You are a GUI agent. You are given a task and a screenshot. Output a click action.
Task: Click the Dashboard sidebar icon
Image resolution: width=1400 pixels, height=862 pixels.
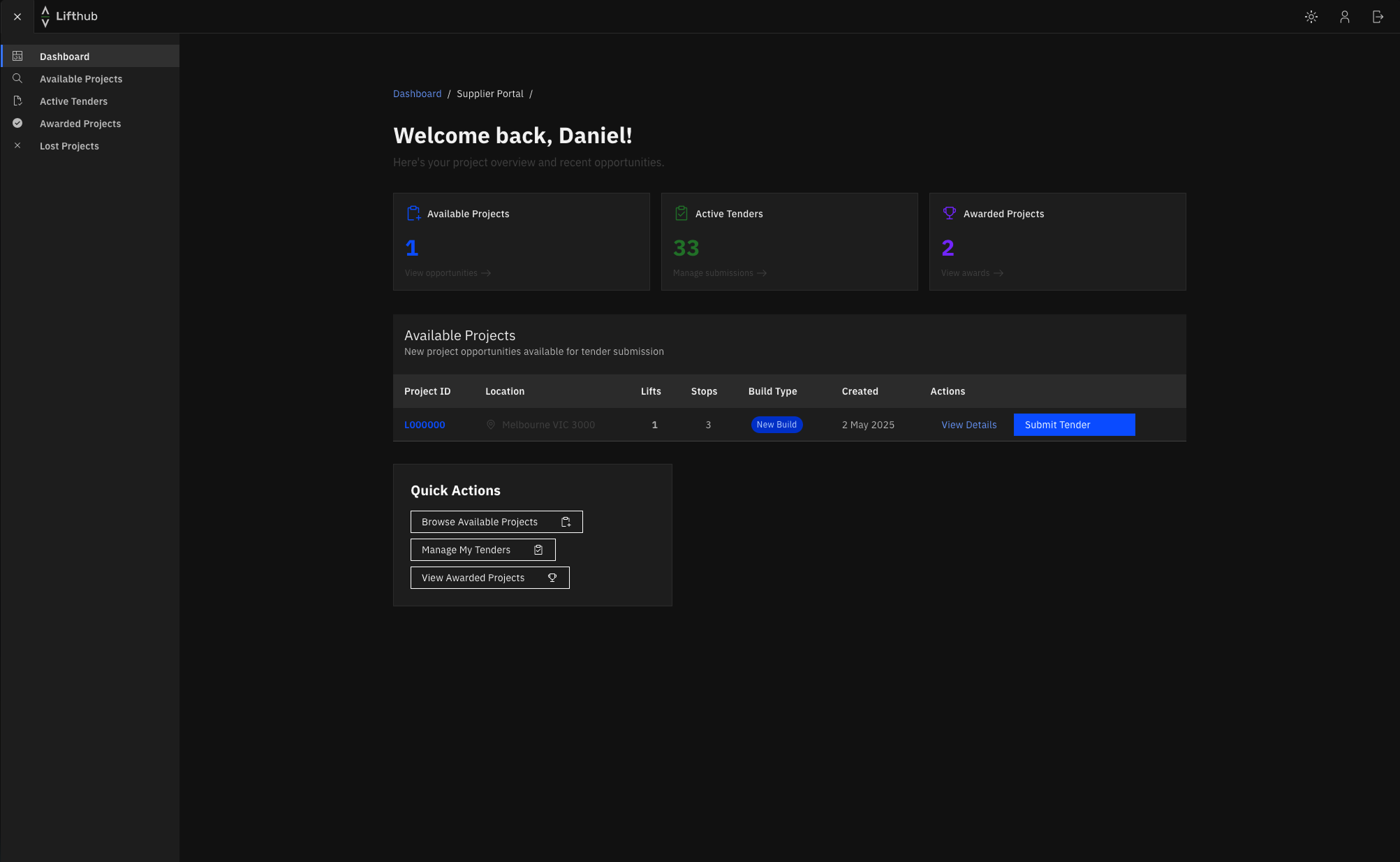(x=17, y=56)
